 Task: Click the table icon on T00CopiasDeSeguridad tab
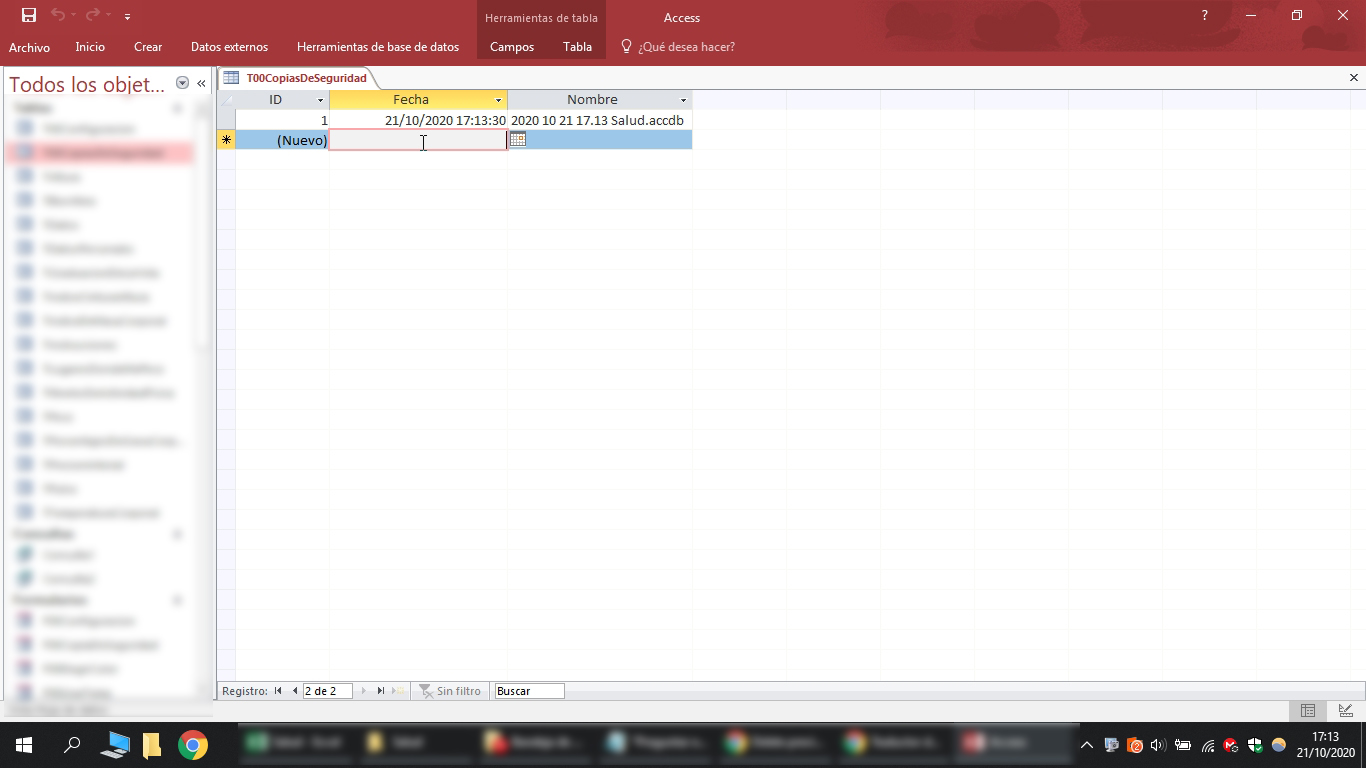click(231, 78)
